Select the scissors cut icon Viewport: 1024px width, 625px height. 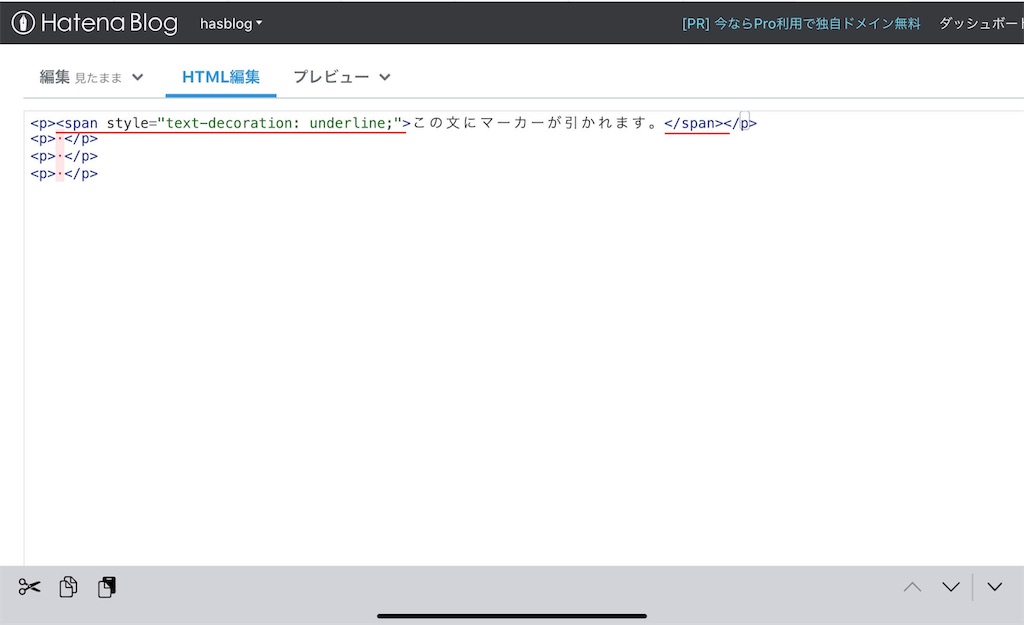point(28,587)
